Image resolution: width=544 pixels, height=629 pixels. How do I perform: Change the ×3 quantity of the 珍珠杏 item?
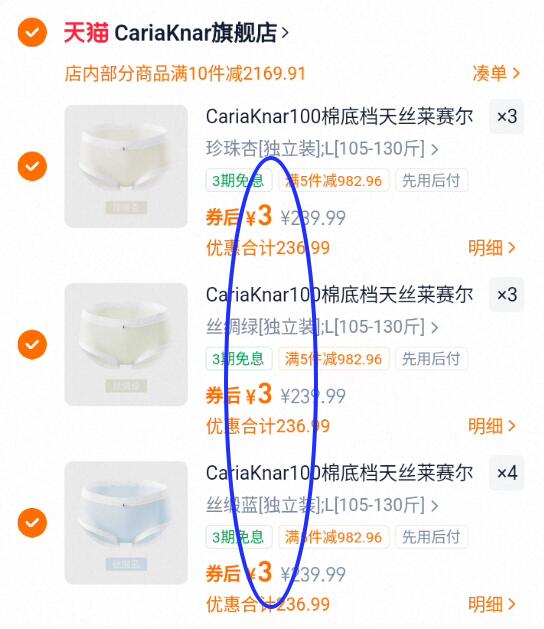click(507, 116)
